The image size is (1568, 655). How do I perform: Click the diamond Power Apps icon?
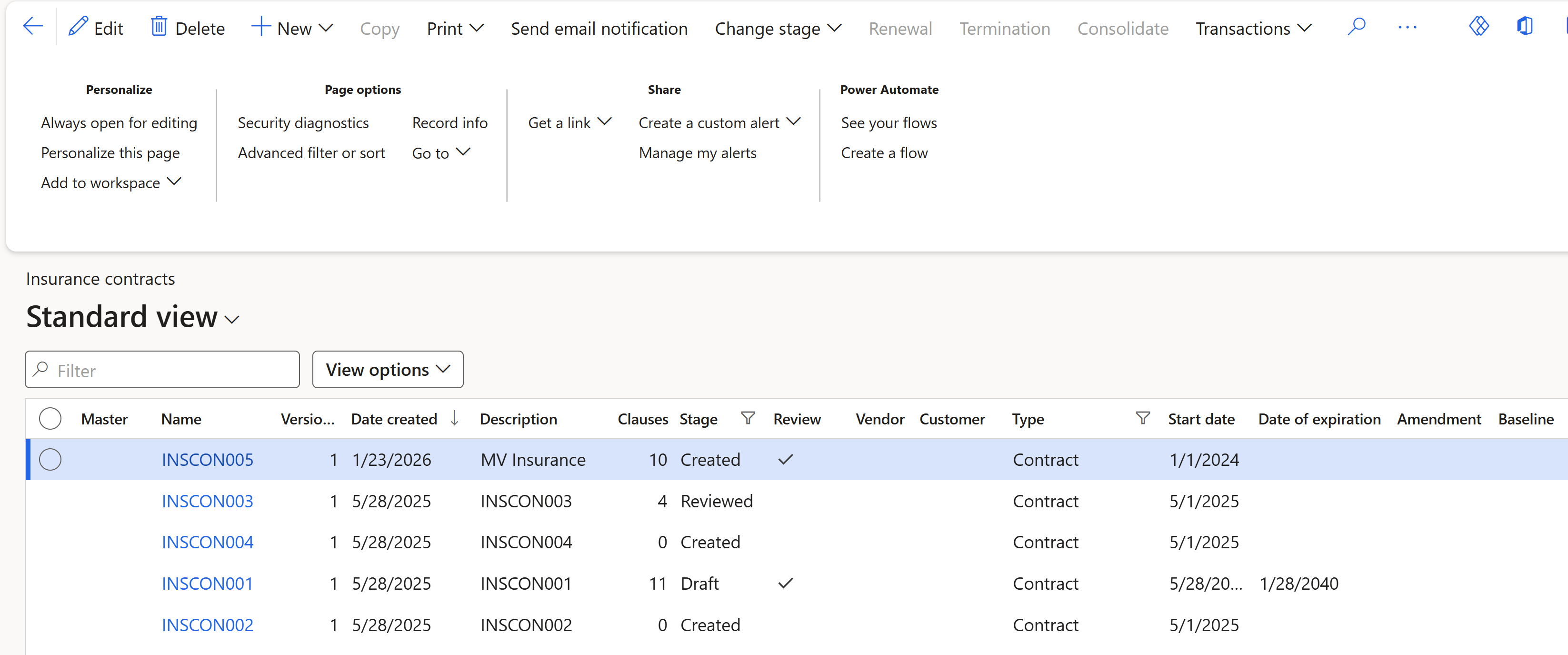pos(1478,26)
